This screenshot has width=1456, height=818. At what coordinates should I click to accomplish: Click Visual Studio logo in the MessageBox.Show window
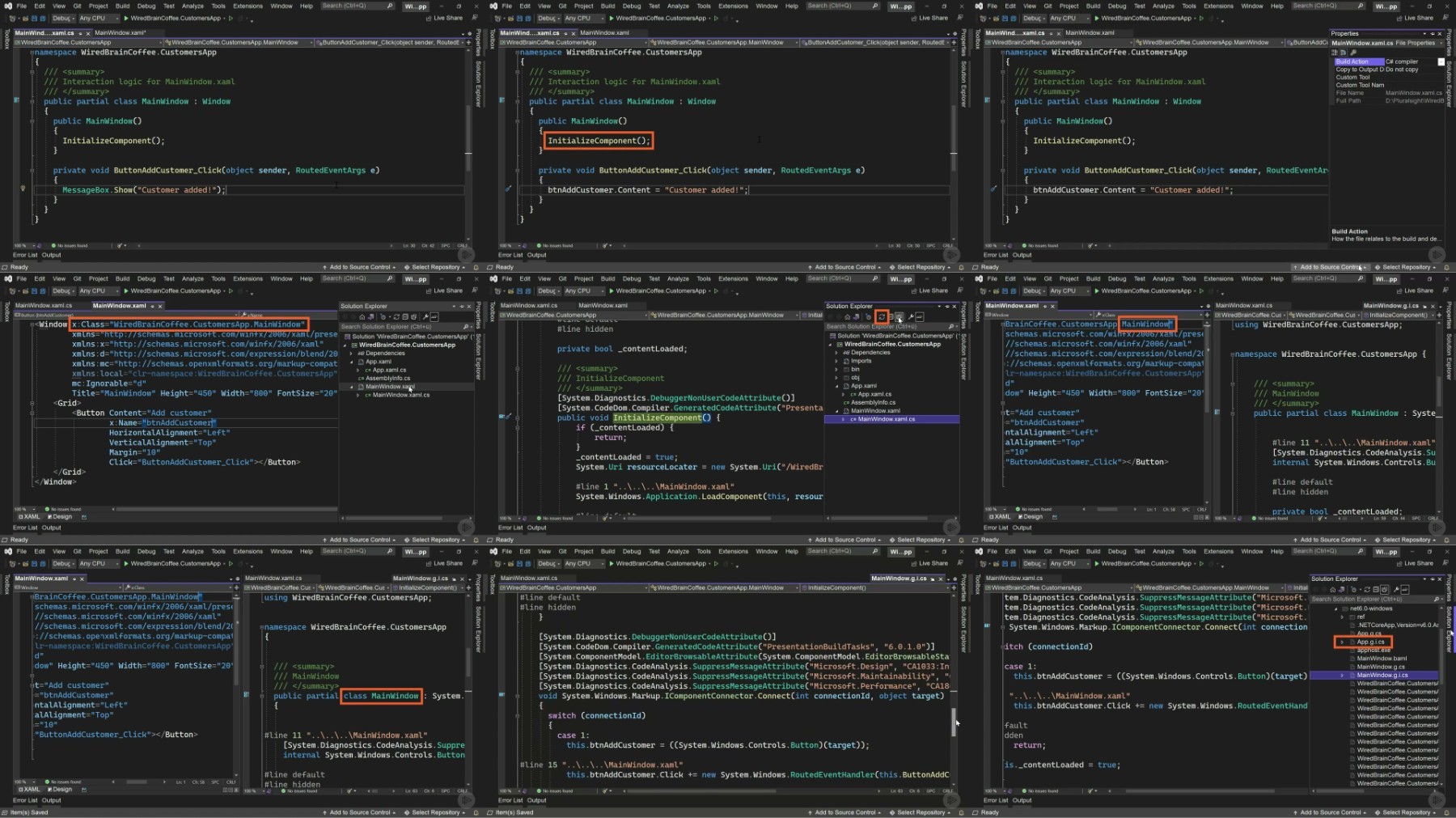(x=7, y=6)
